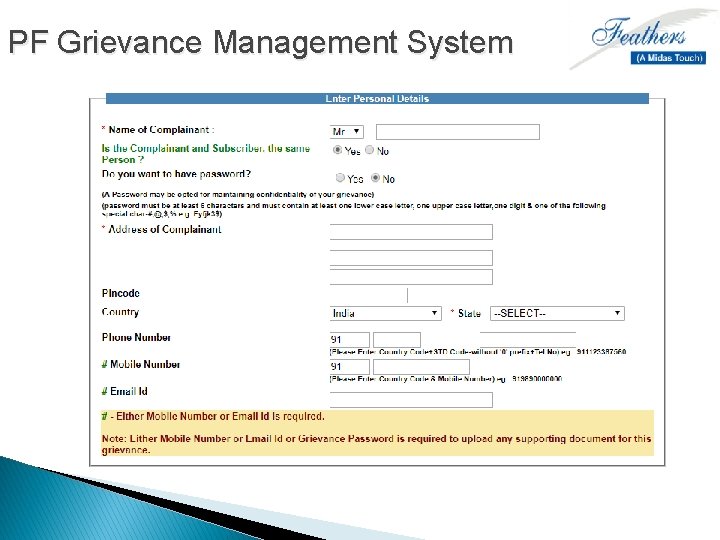
Task: Click phone telephone number field
Action: pos(528,340)
